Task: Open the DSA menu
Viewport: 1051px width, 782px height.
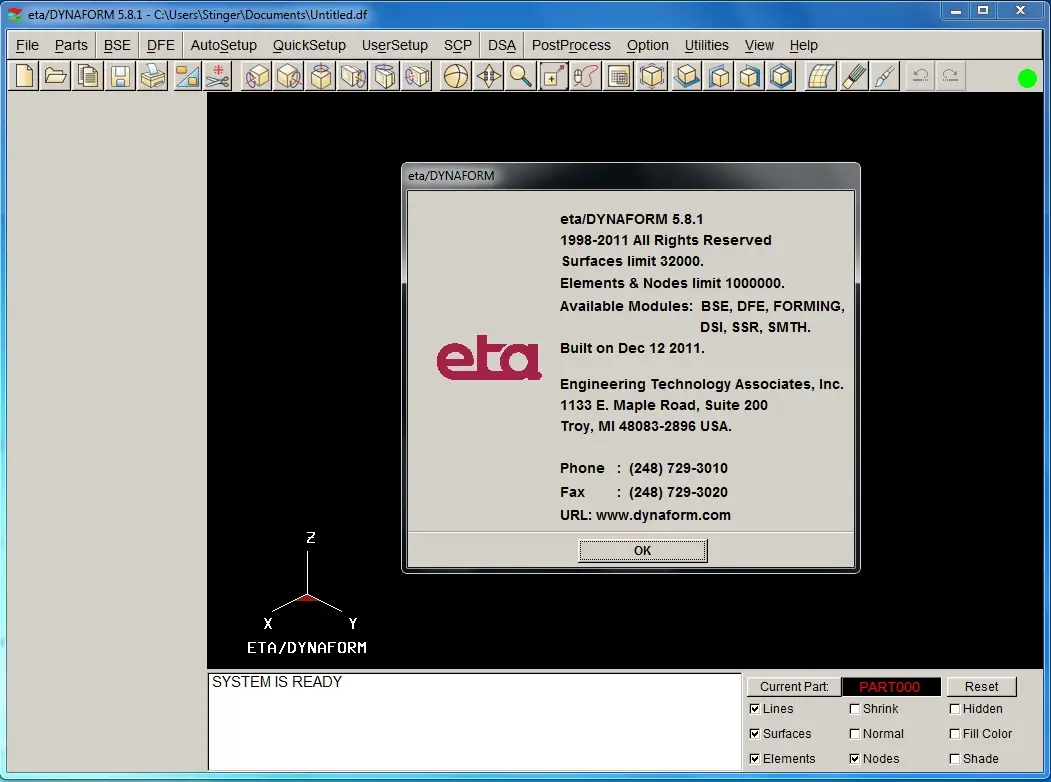Action: tap(502, 45)
